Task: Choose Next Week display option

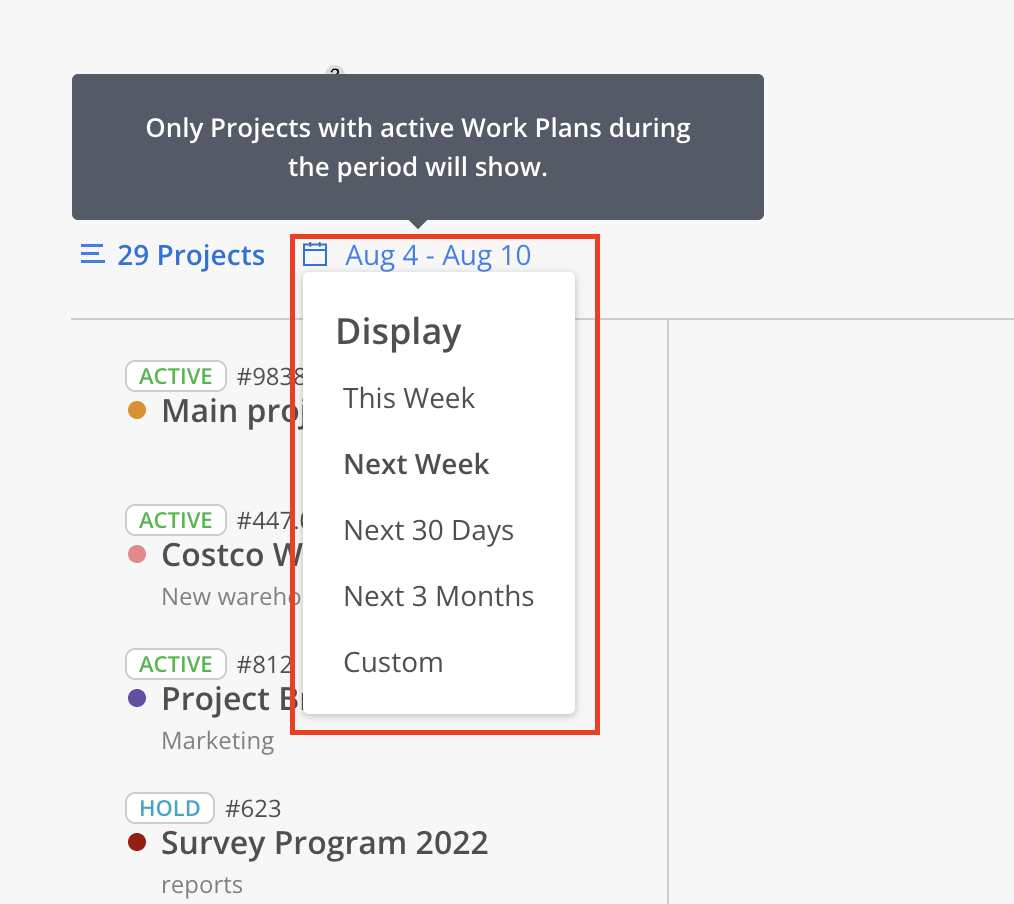Action: (416, 464)
